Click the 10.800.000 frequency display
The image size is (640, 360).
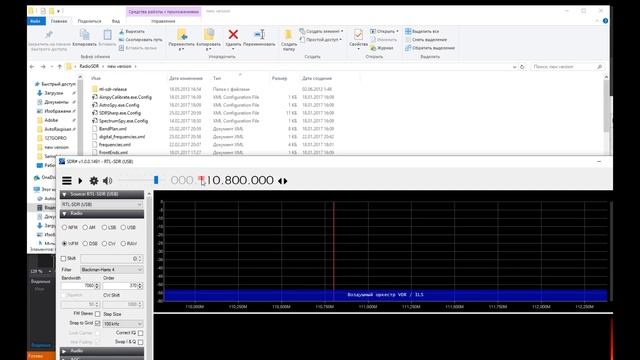click(x=240, y=180)
